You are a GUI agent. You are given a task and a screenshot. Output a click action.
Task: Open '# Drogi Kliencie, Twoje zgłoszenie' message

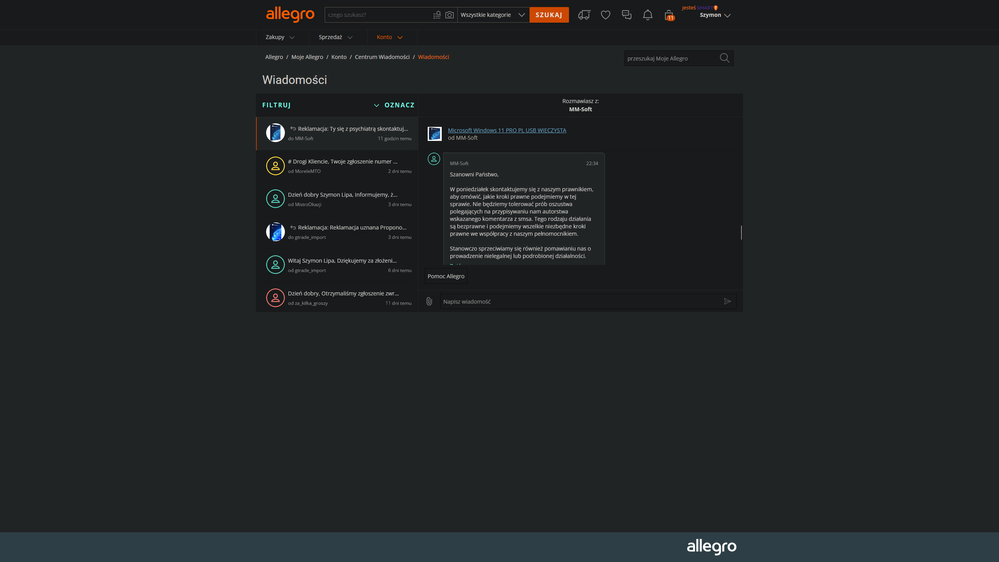click(x=337, y=166)
